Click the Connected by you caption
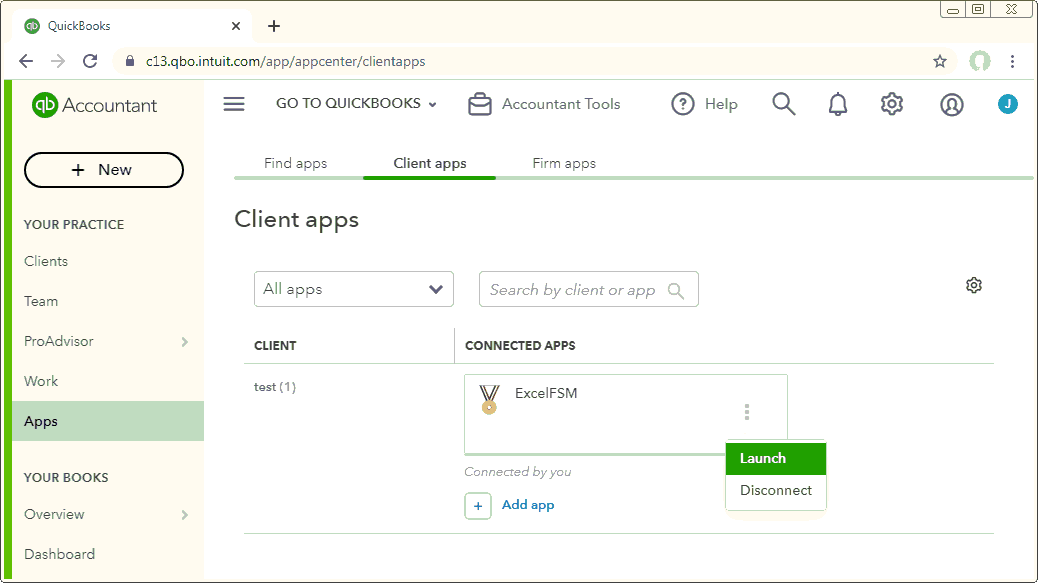 click(518, 472)
